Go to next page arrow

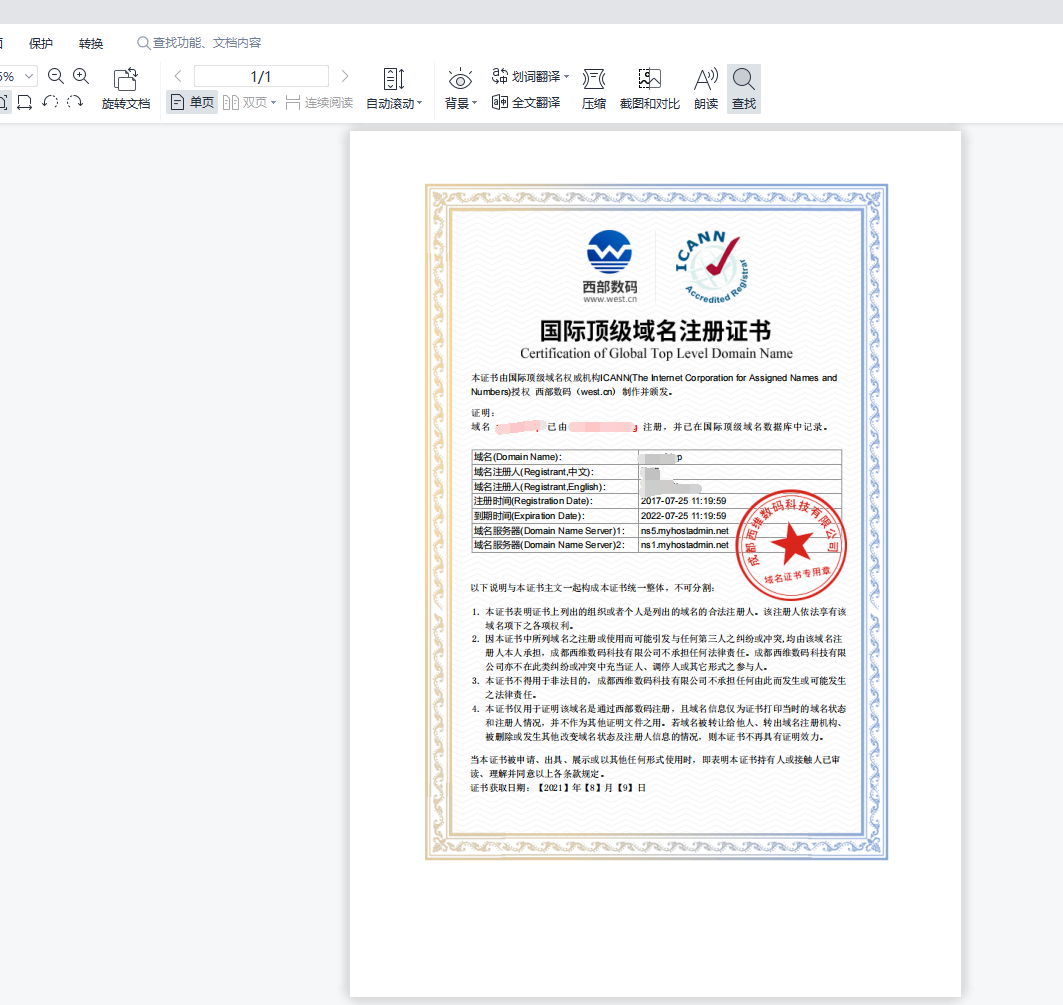345,76
